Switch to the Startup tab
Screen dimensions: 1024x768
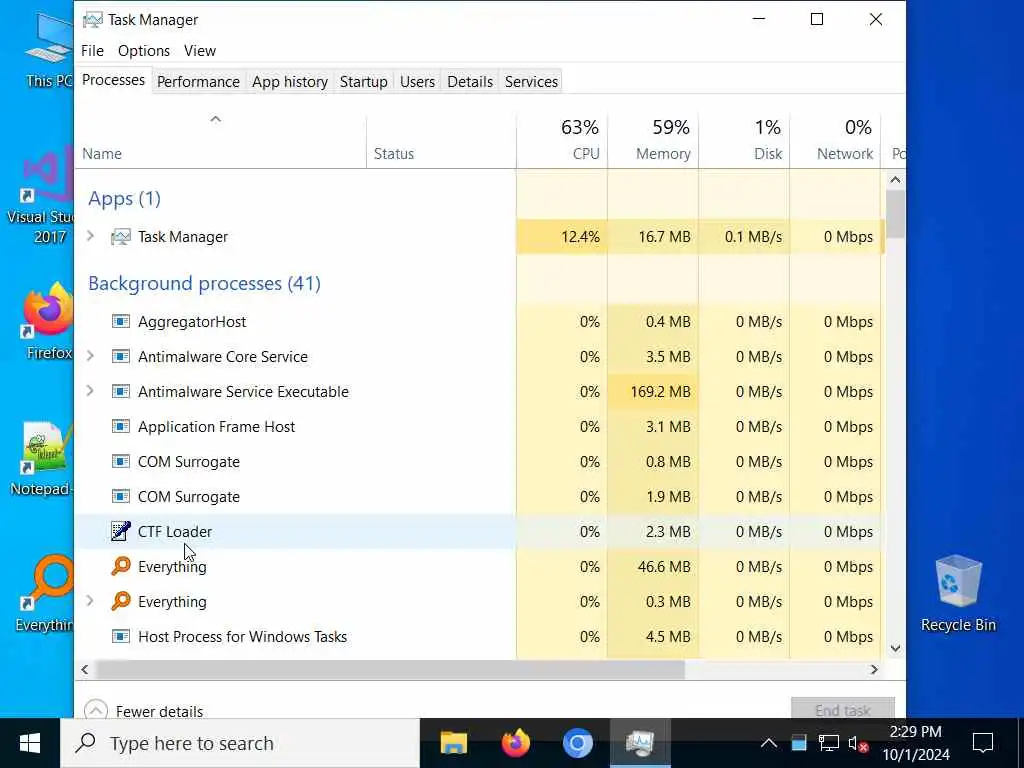click(x=364, y=82)
